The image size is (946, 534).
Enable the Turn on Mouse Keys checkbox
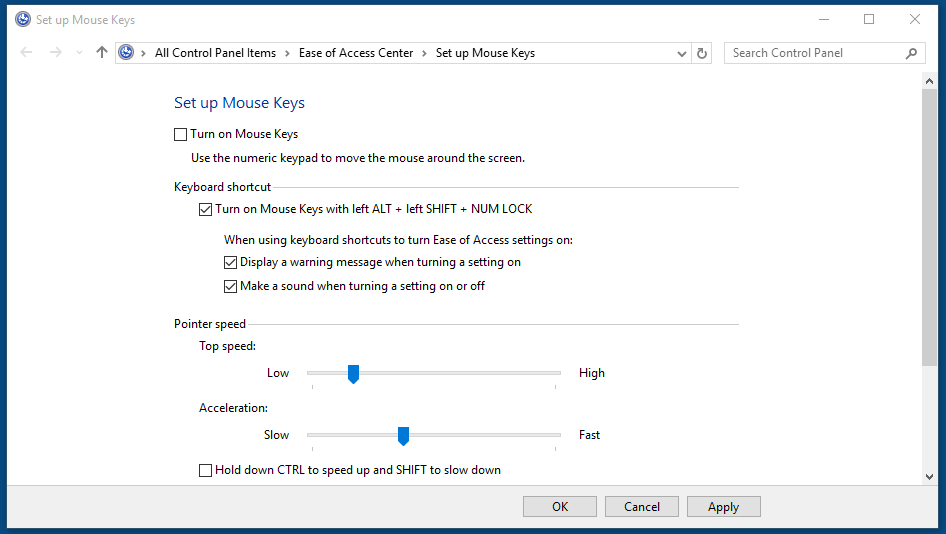pos(180,134)
